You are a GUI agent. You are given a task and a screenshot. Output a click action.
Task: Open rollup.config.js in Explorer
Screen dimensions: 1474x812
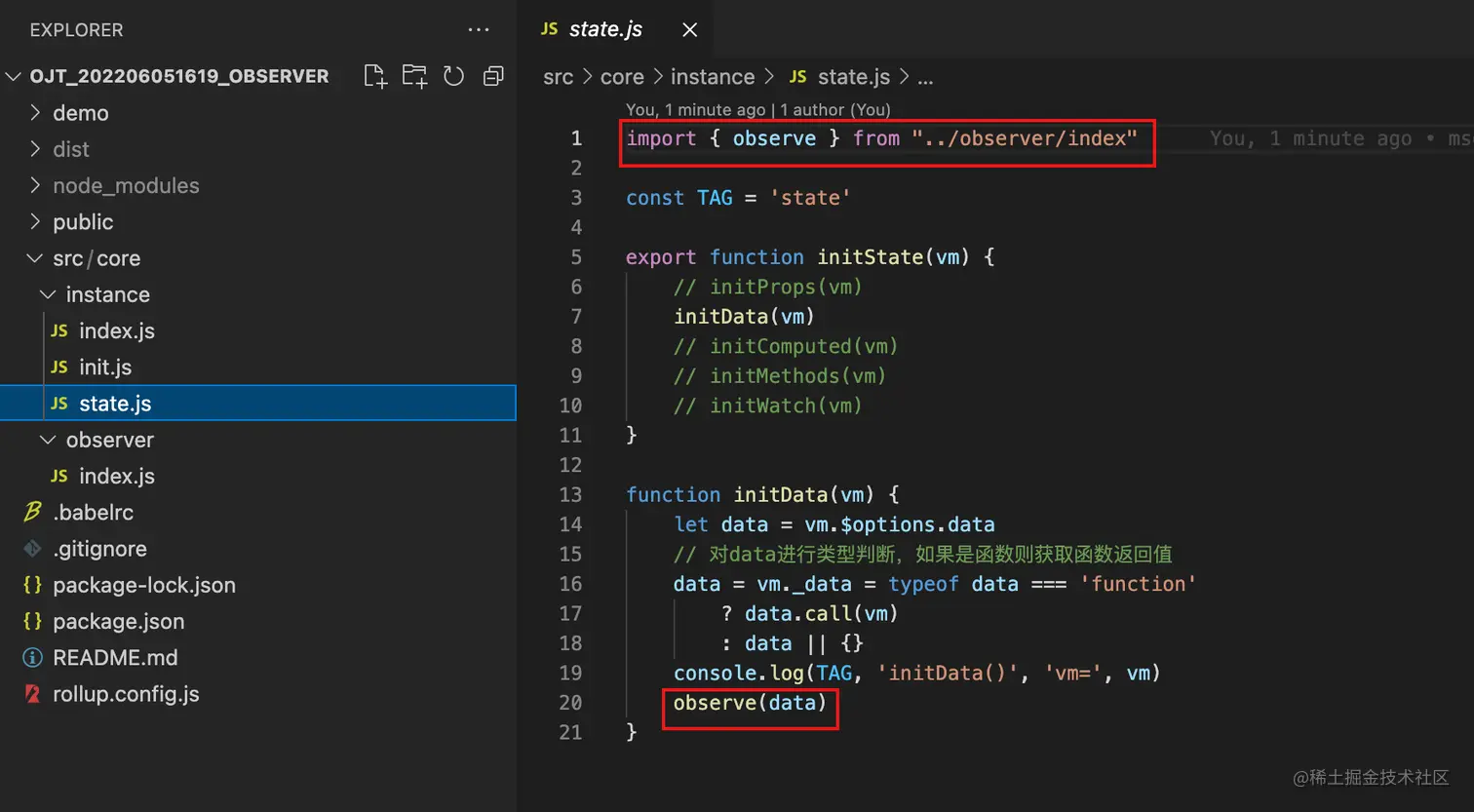tap(257, 694)
